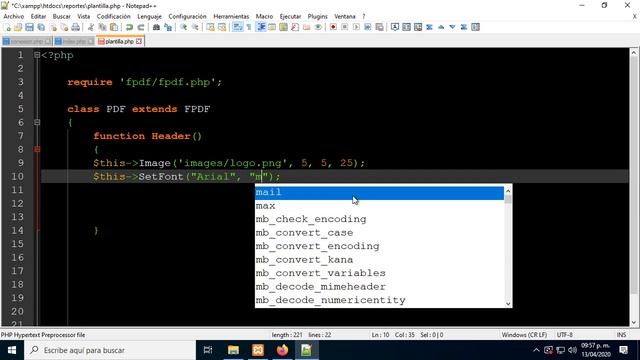
Task: Click the Print toolbar icon
Action: 76,27
